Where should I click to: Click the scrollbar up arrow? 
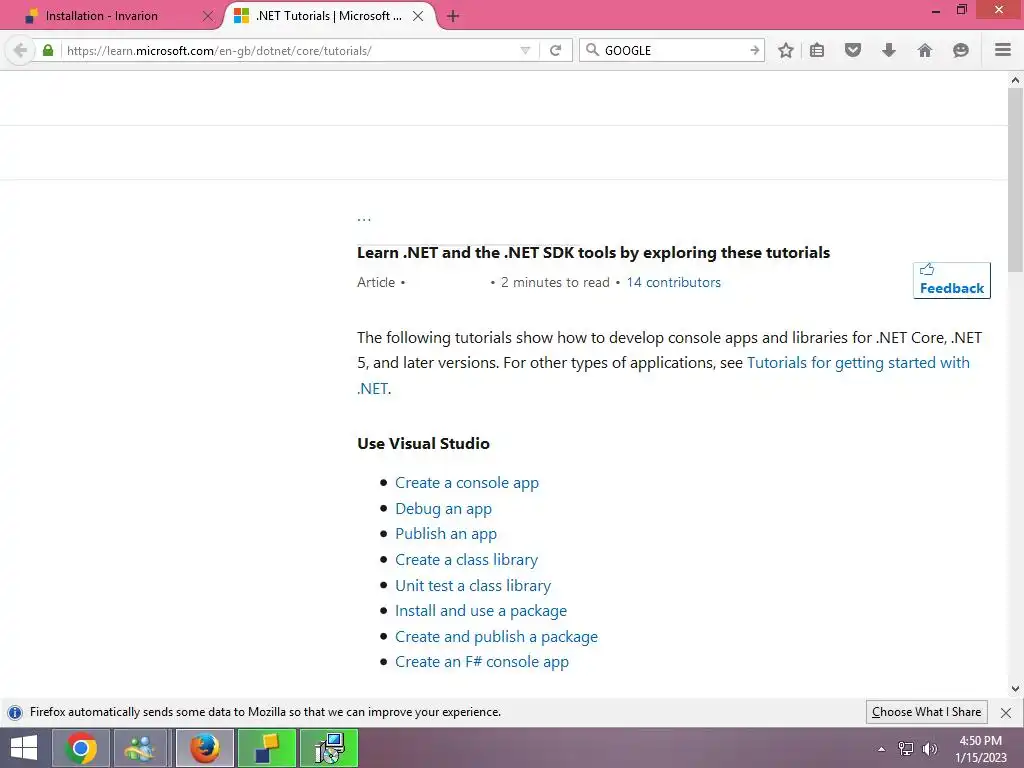pos(1015,80)
